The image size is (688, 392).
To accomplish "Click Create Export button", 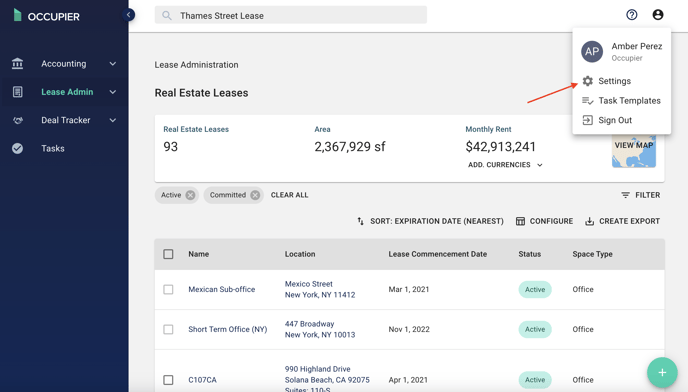I will 623,221.
